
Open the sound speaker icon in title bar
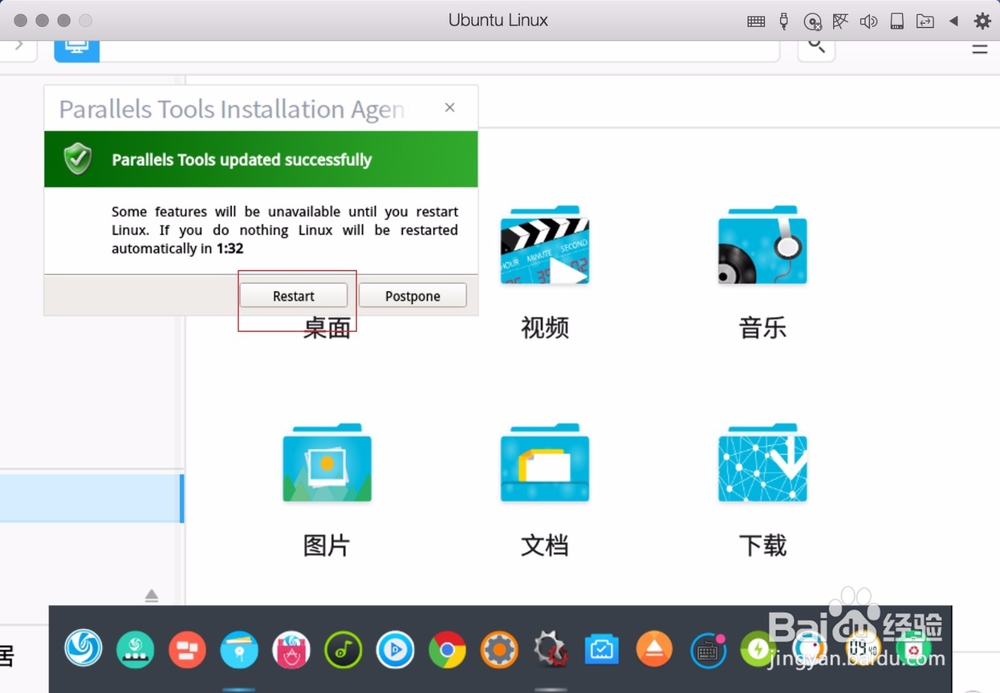pos(868,21)
